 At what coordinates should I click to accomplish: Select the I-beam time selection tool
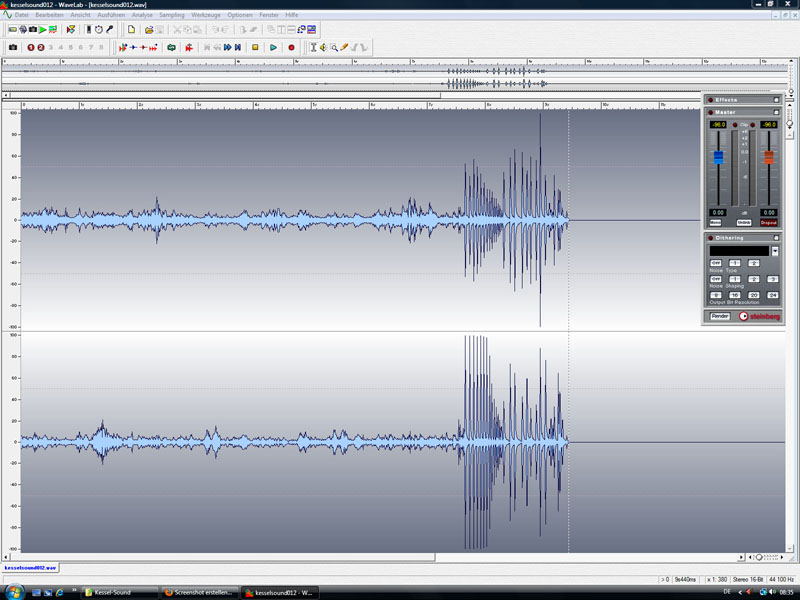[313, 47]
